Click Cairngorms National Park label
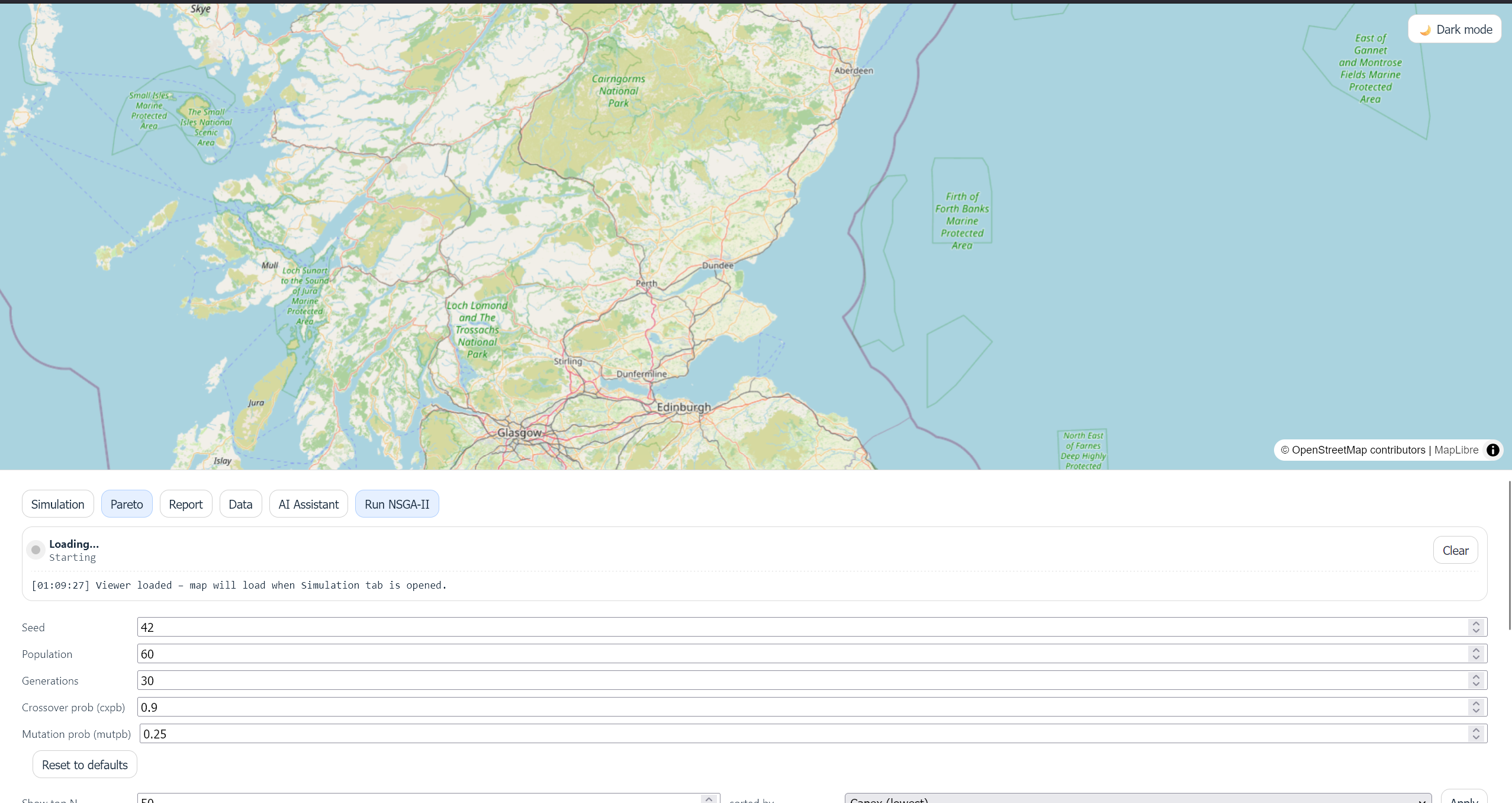 (x=618, y=91)
